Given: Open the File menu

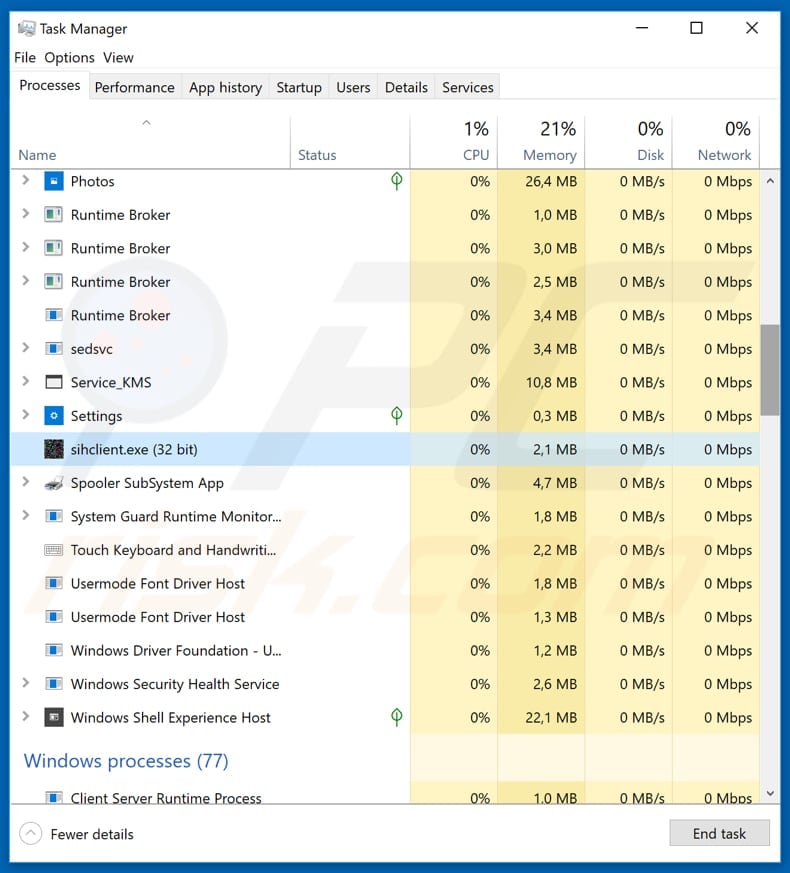Looking at the screenshot, I should (x=25, y=57).
